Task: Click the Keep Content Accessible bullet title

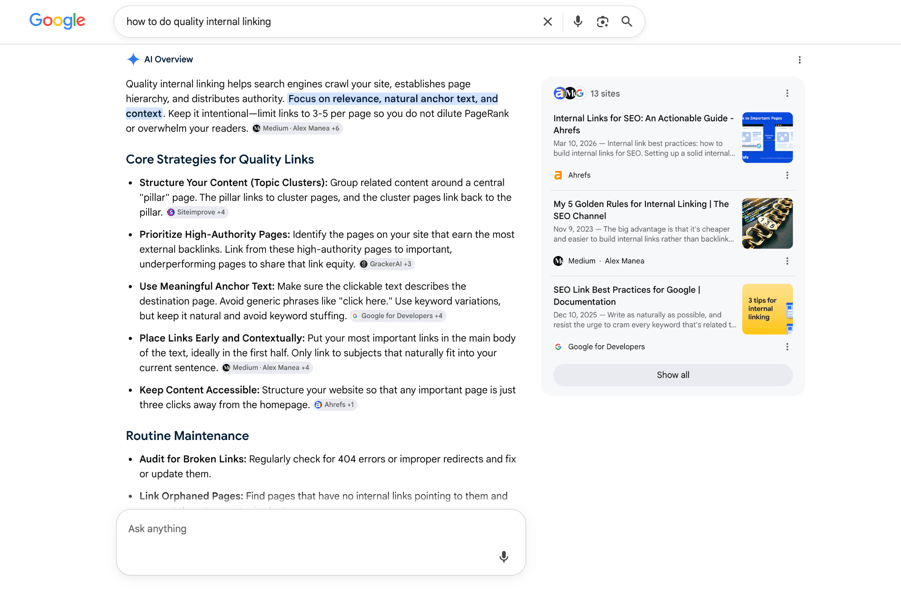Action: tap(199, 390)
